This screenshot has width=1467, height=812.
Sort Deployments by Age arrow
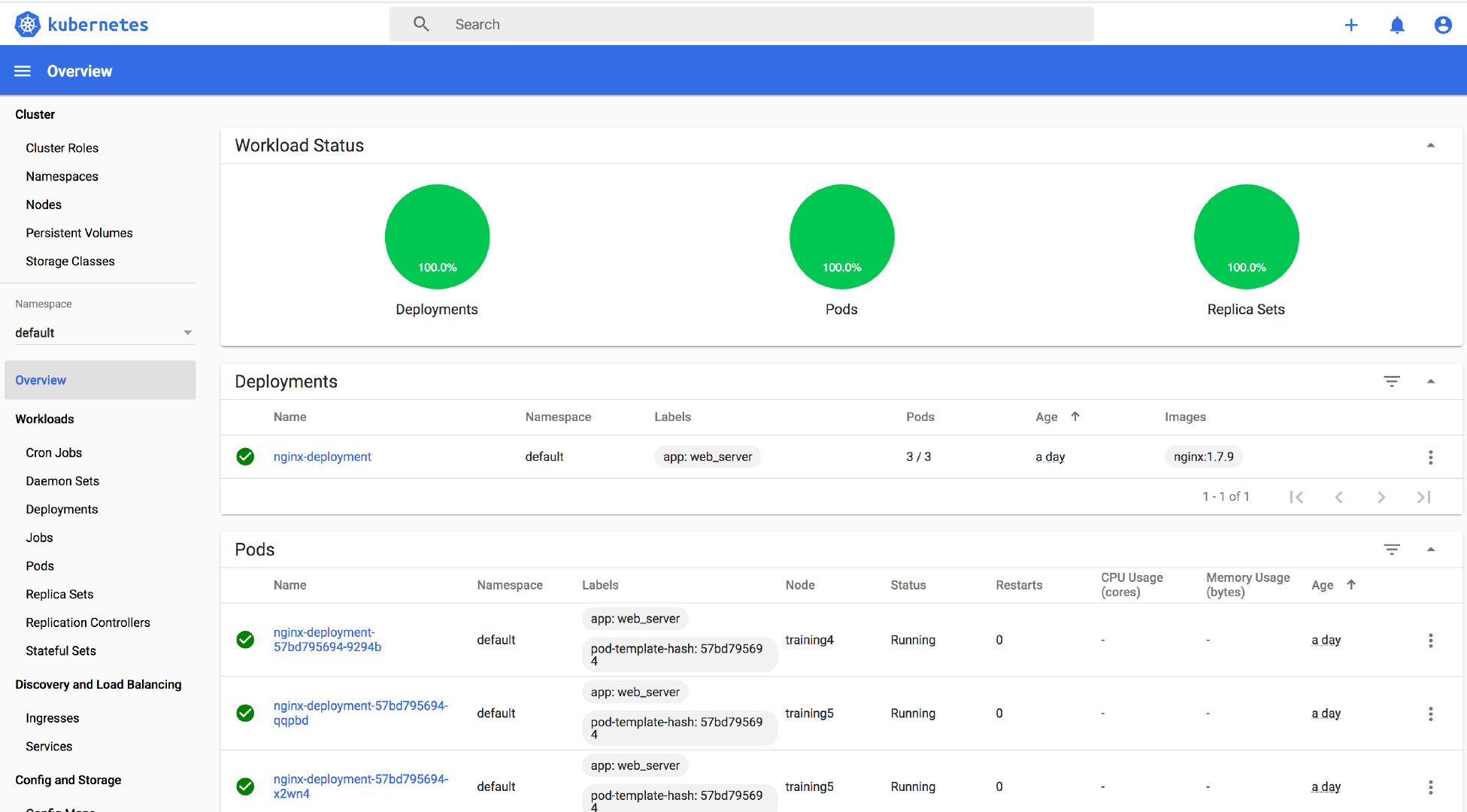coord(1074,417)
